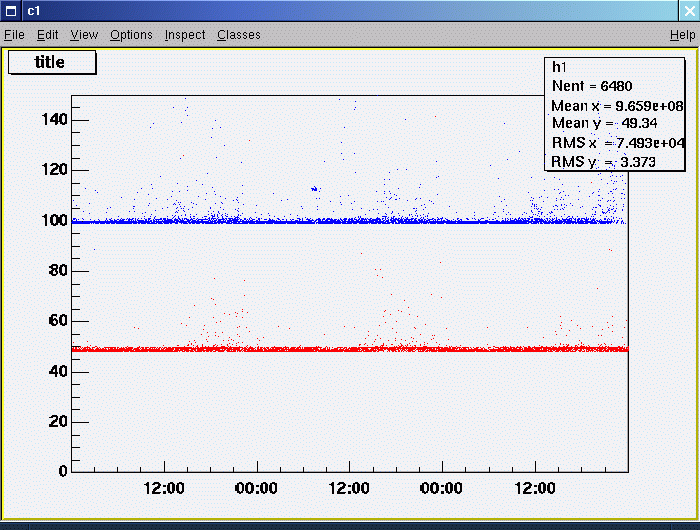Viewport: 700px width, 530px height.
Task: Click the blue data band near 100
Action: (348, 221)
